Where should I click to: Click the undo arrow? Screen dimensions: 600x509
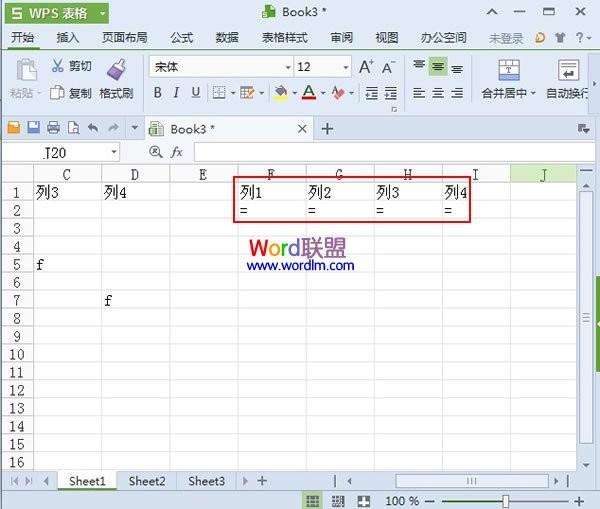[93, 128]
